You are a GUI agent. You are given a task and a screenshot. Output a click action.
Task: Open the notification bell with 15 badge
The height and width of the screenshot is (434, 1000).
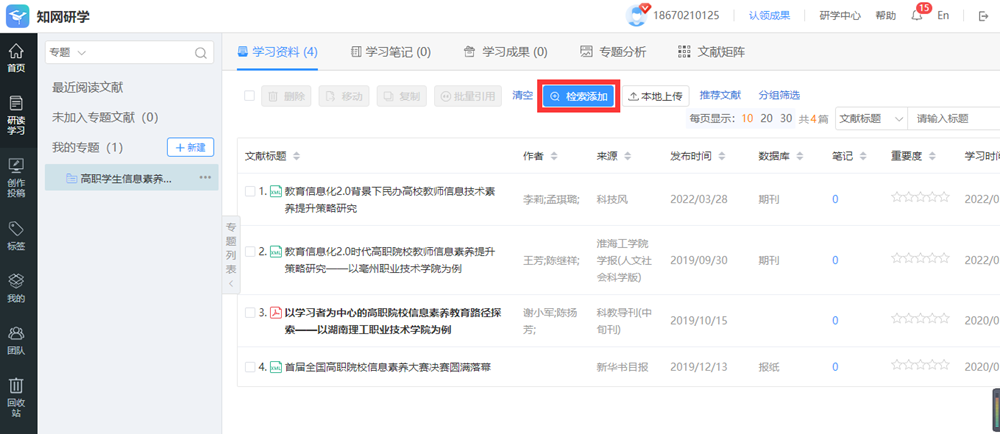917,16
